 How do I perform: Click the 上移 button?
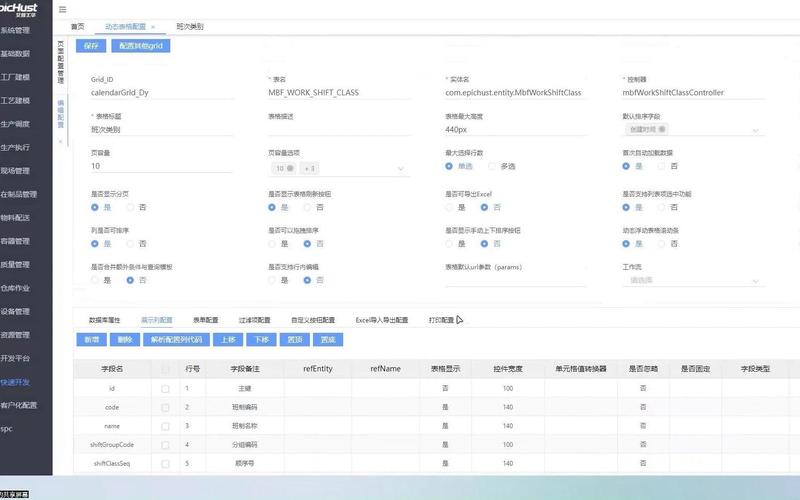228,340
